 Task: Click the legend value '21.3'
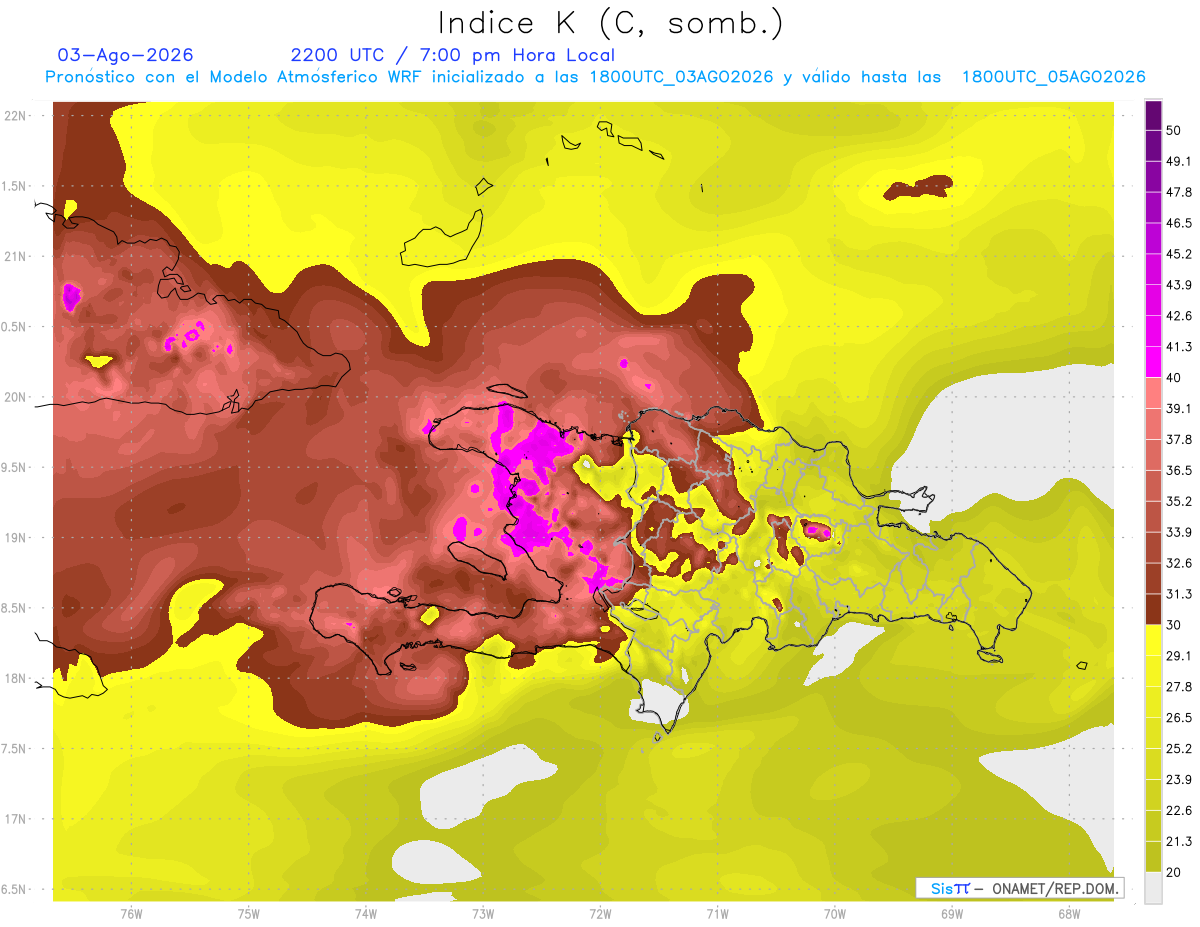(x=1178, y=841)
